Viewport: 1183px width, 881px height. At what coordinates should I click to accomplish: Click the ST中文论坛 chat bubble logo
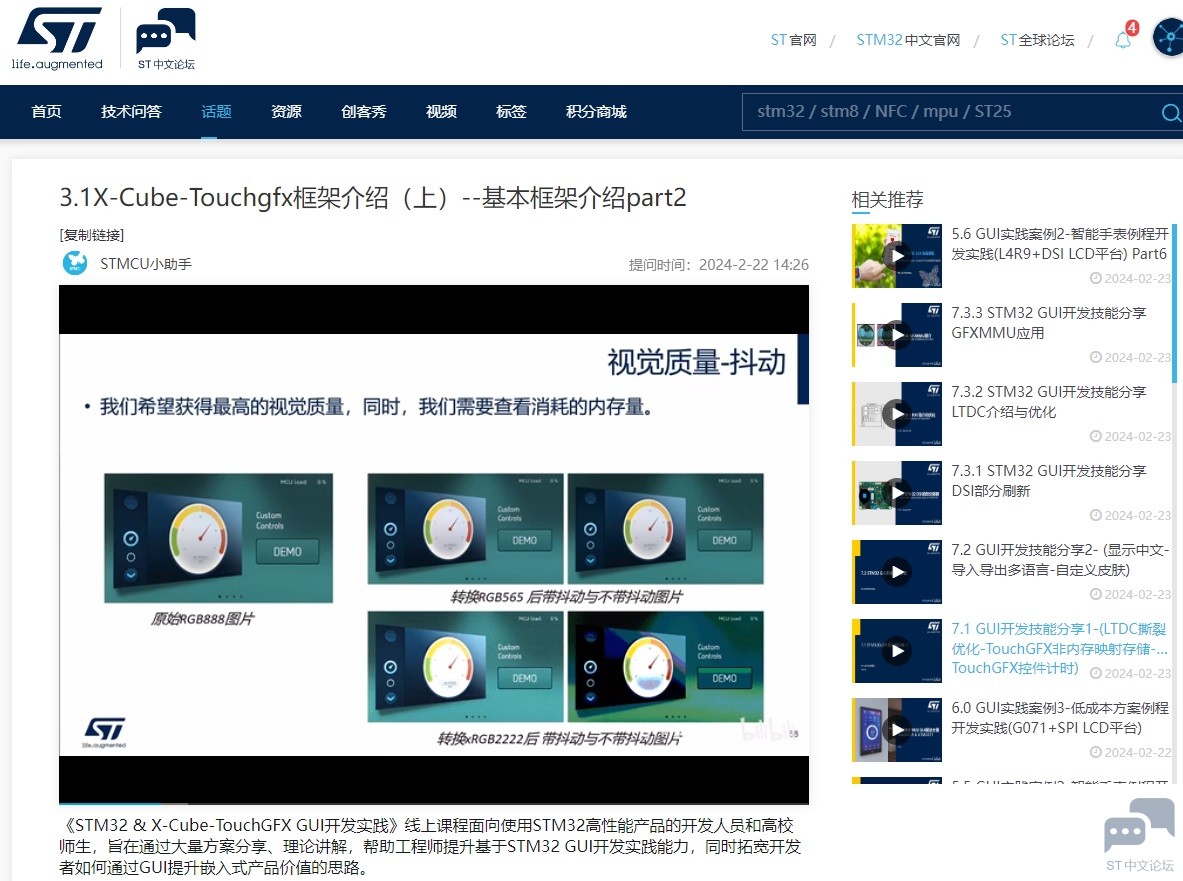[166, 38]
